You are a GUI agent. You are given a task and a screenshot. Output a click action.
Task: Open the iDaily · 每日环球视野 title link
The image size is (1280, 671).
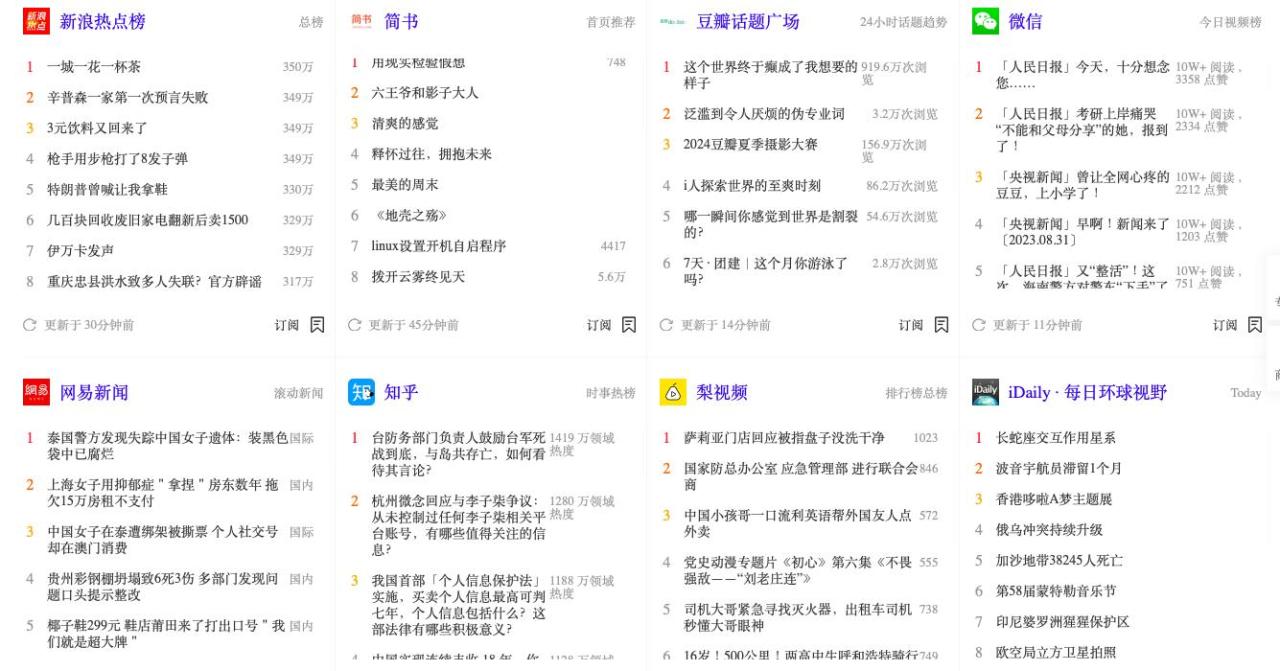[x=1087, y=393]
